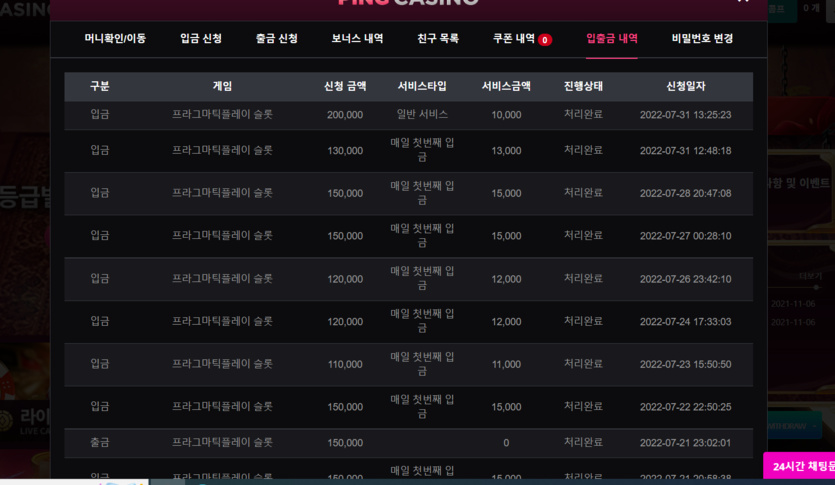Switch to the 출금 신청 tab
Screen dimensions: 835x485
coord(276,38)
